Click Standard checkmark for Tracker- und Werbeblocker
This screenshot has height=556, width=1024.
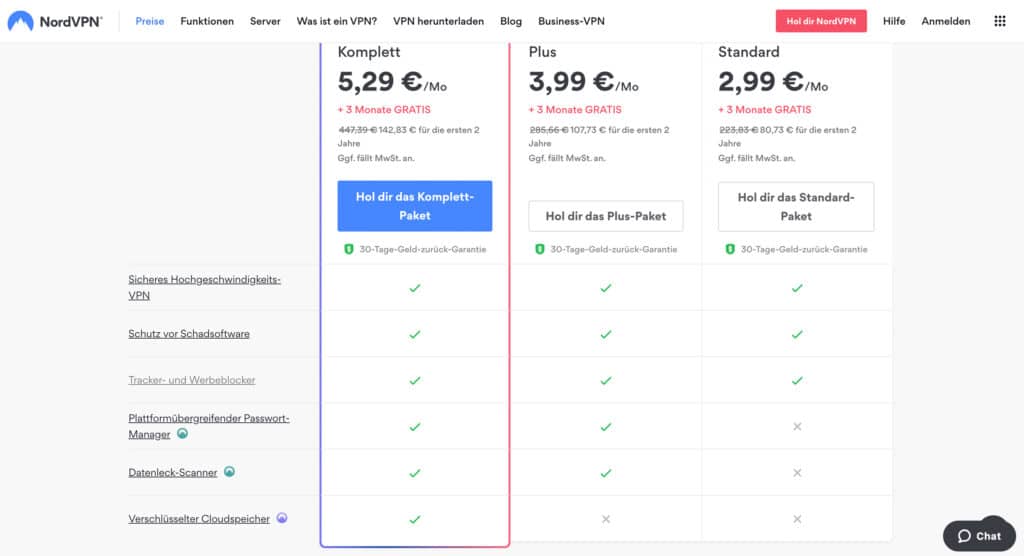(797, 380)
